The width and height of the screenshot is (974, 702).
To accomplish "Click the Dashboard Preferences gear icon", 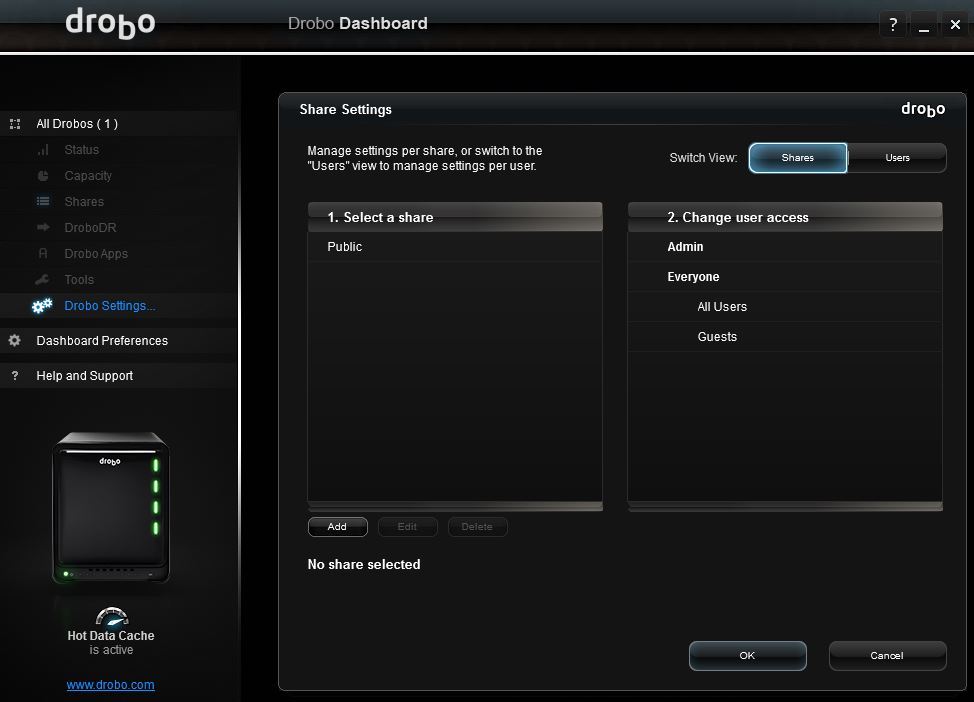I will (x=15, y=340).
